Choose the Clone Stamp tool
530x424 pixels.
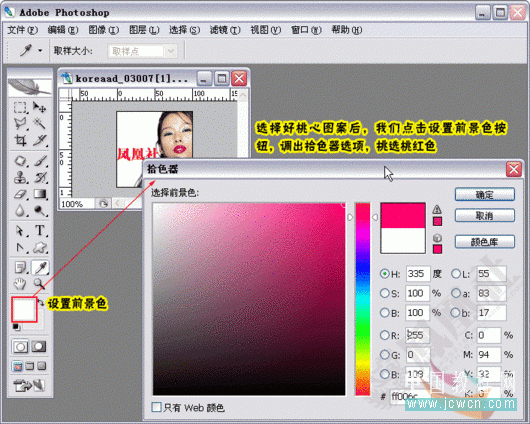pyautogui.click(x=20, y=178)
